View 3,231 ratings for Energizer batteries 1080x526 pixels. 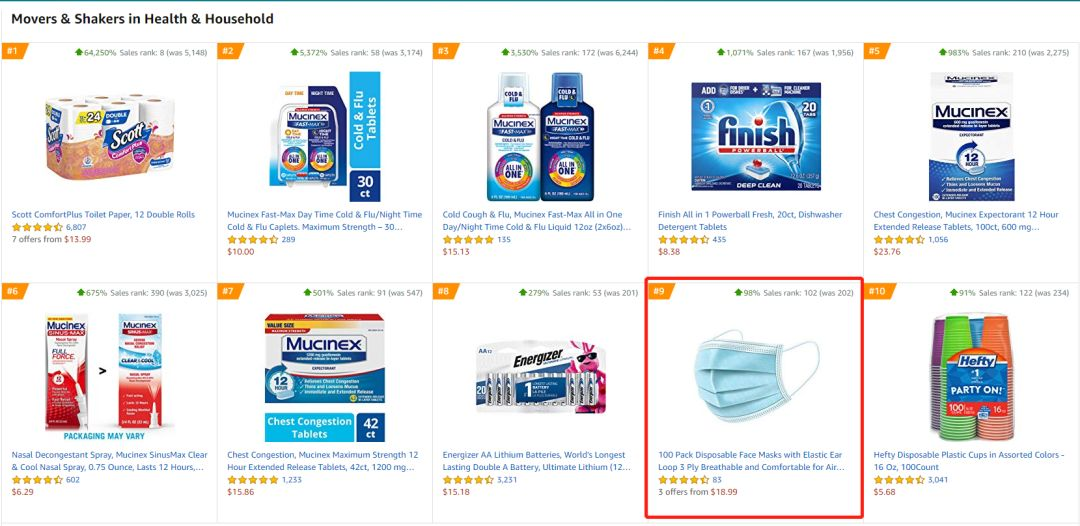click(506, 480)
